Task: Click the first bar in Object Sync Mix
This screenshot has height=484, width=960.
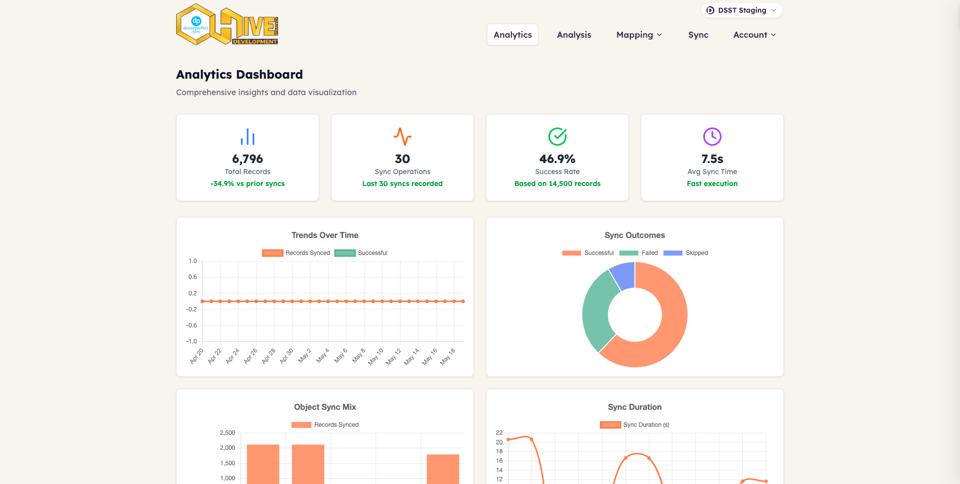Action: click(x=263, y=464)
